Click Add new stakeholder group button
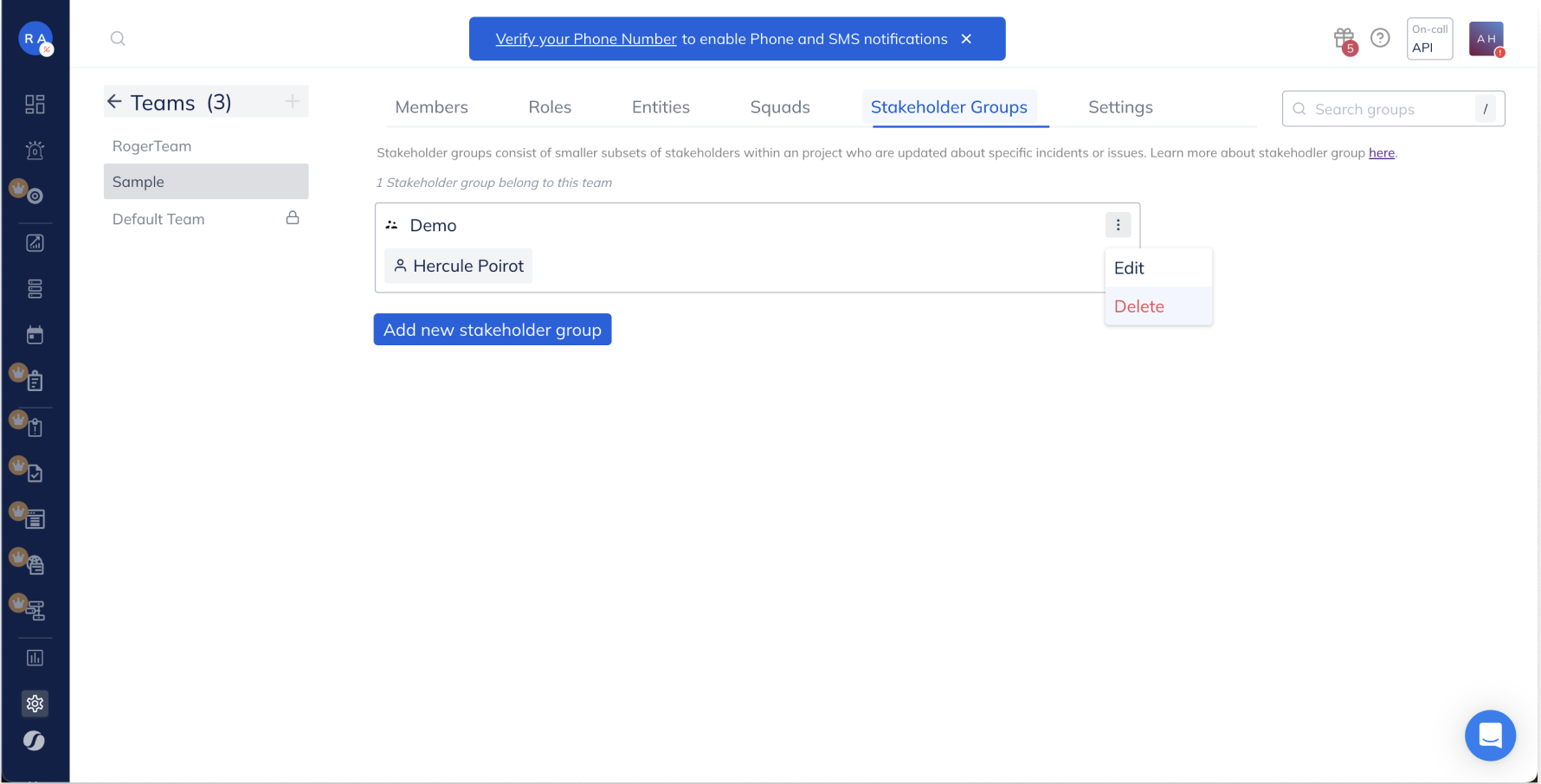This screenshot has width=1541, height=784. (x=493, y=330)
